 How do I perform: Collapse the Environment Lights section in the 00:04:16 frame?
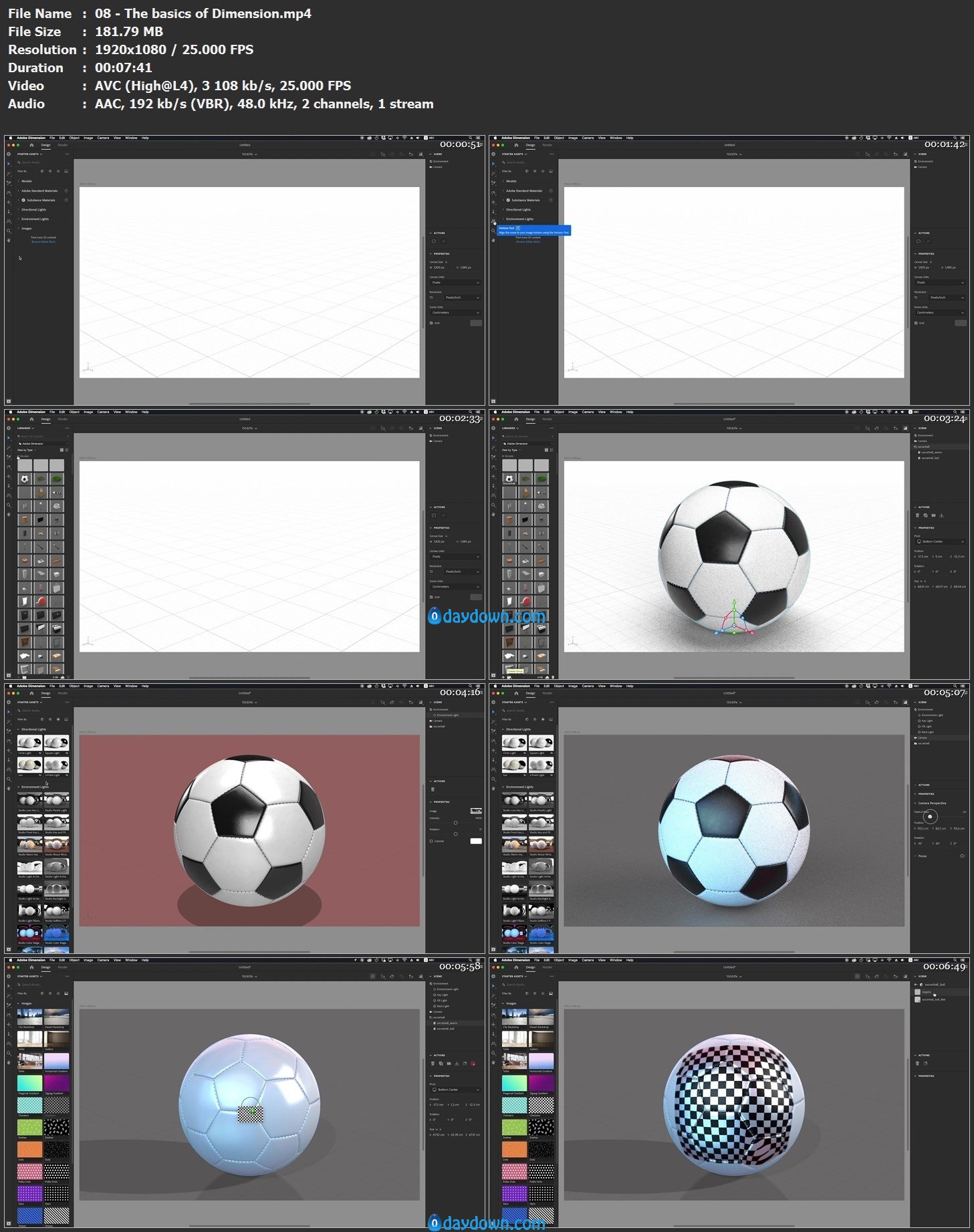tap(19, 787)
